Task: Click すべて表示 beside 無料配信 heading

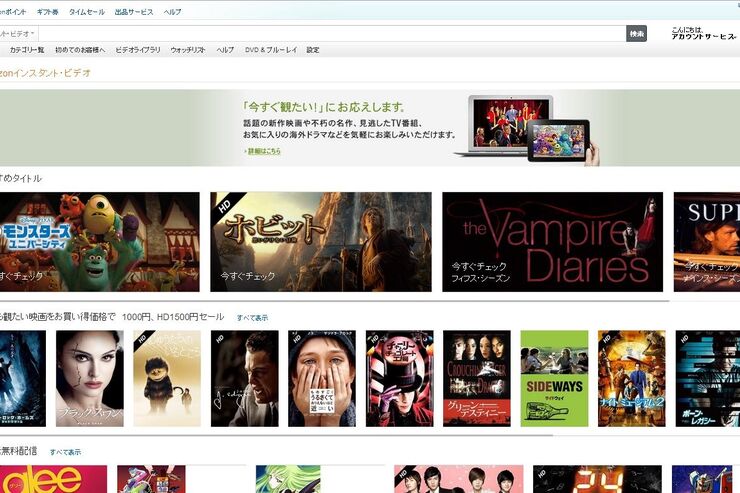Action: pos(65,452)
